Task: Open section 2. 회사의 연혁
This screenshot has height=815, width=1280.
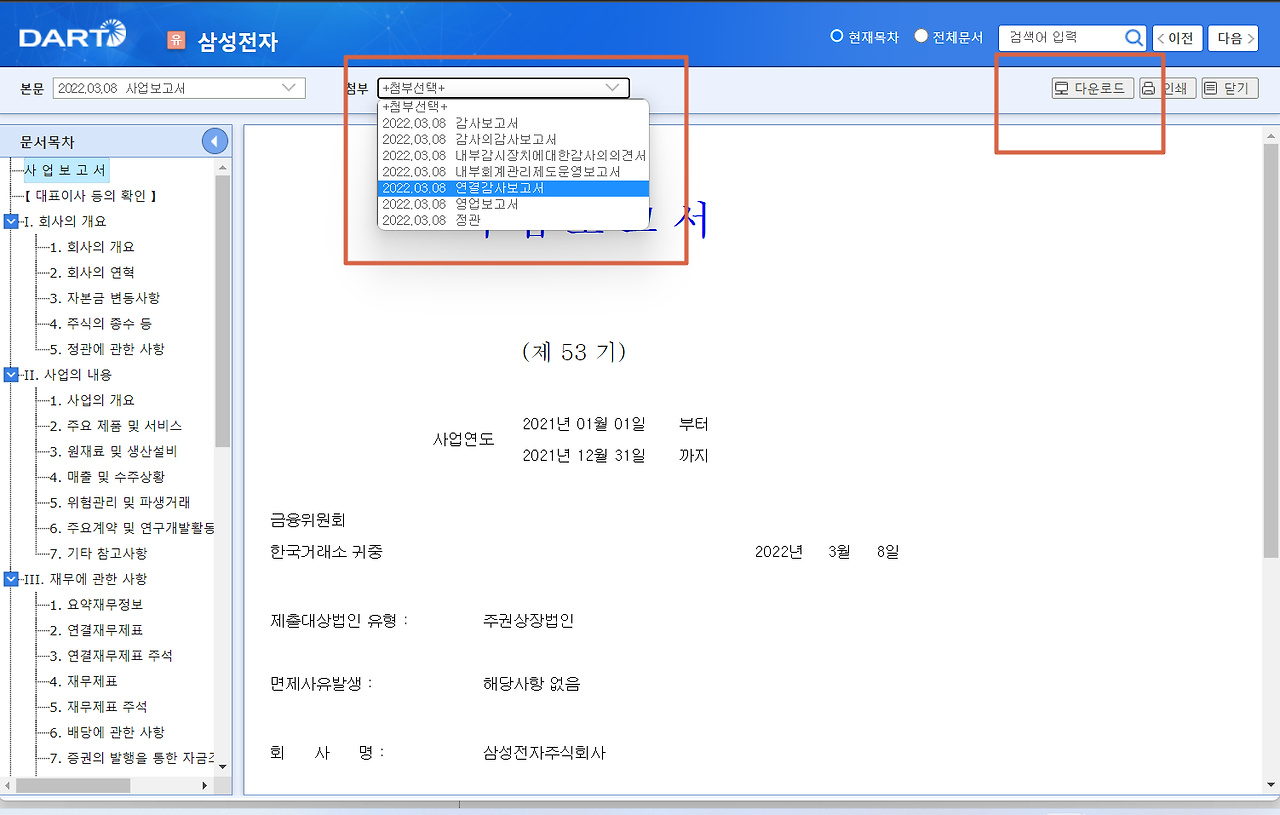Action: pos(91,272)
